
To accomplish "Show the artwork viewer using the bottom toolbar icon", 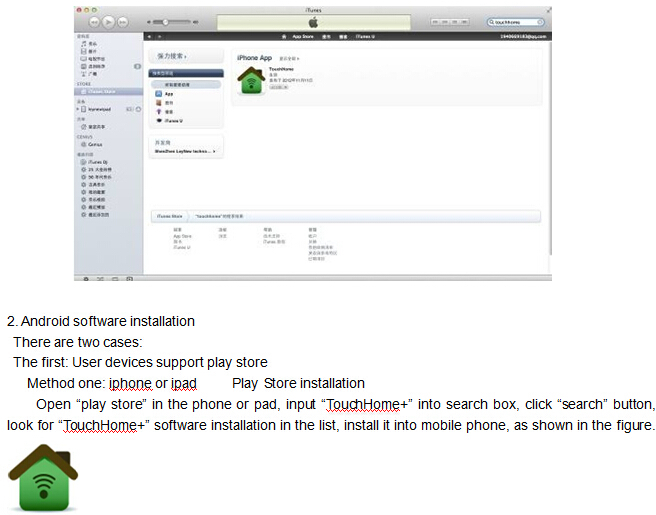I will [x=130, y=278].
